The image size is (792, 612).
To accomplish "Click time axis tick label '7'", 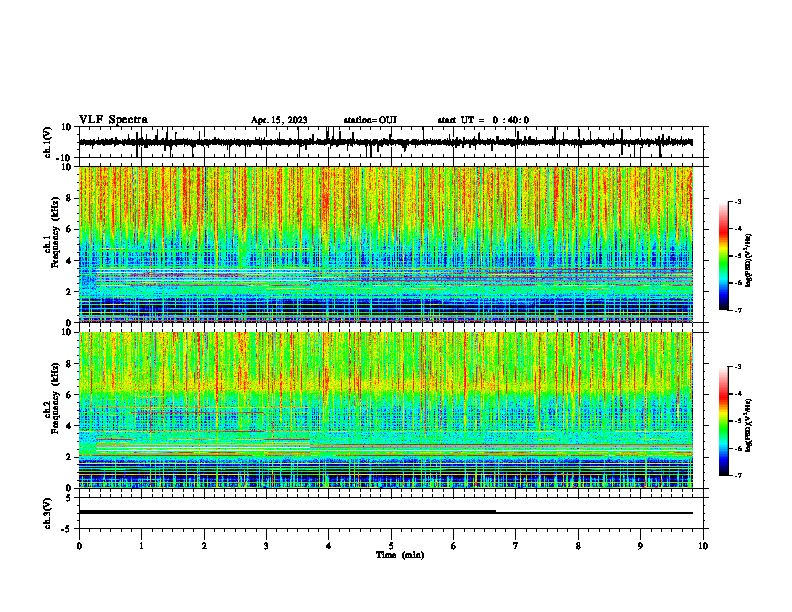I will click(516, 546).
